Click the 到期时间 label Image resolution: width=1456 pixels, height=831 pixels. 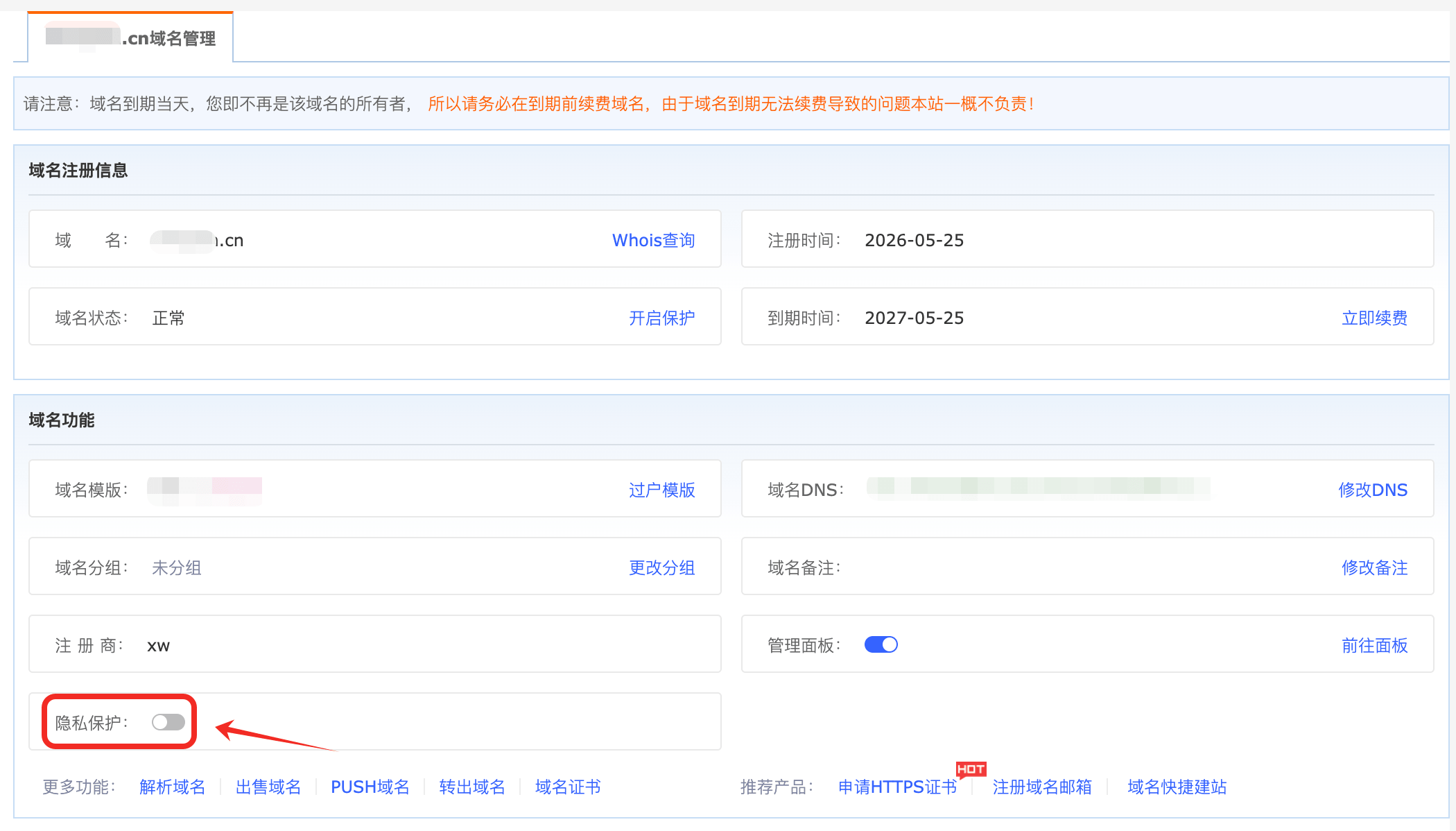point(804,318)
